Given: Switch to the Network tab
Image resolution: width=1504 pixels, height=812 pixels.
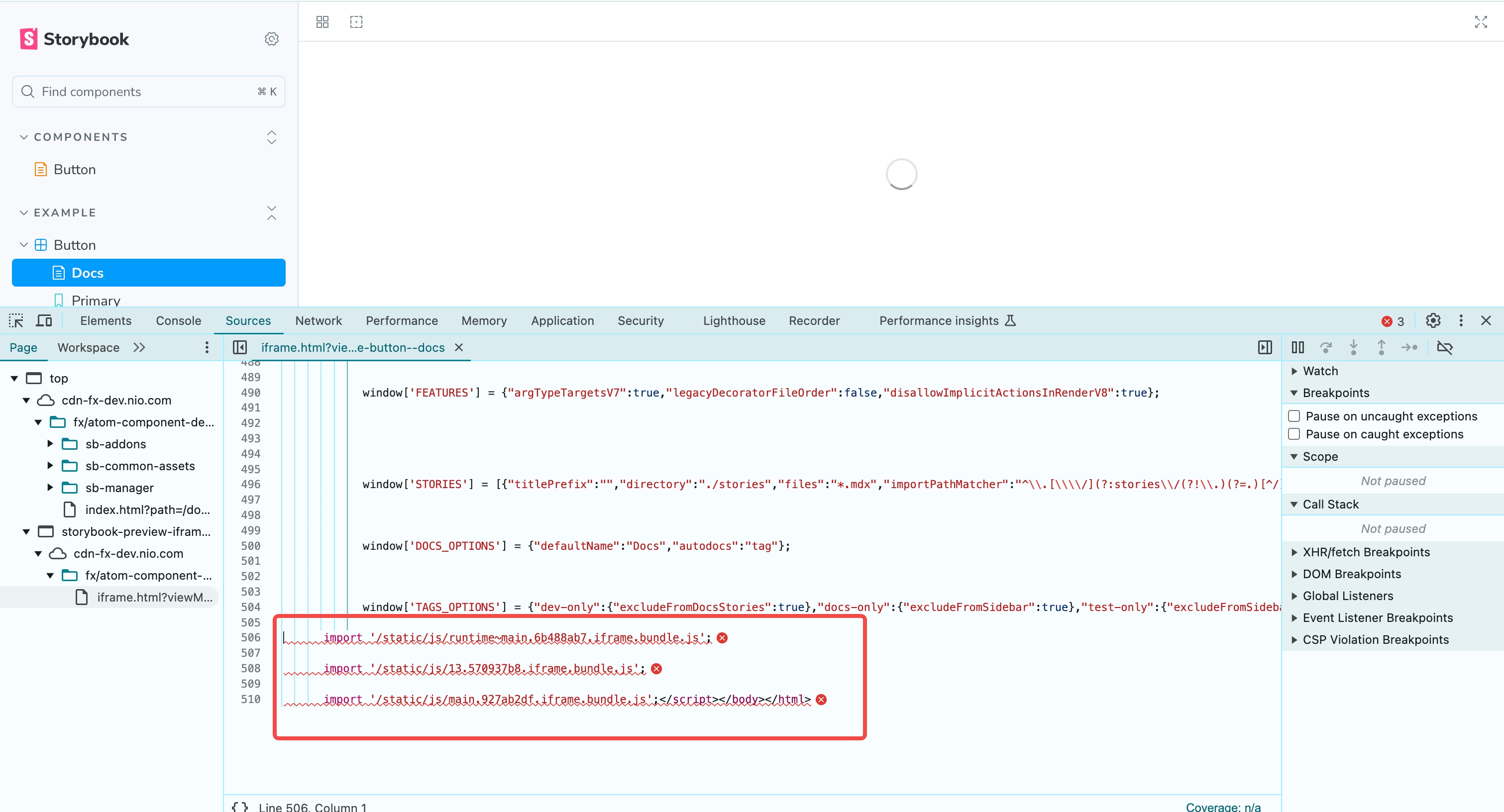Looking at the screenshot, I should coord(318,320).
